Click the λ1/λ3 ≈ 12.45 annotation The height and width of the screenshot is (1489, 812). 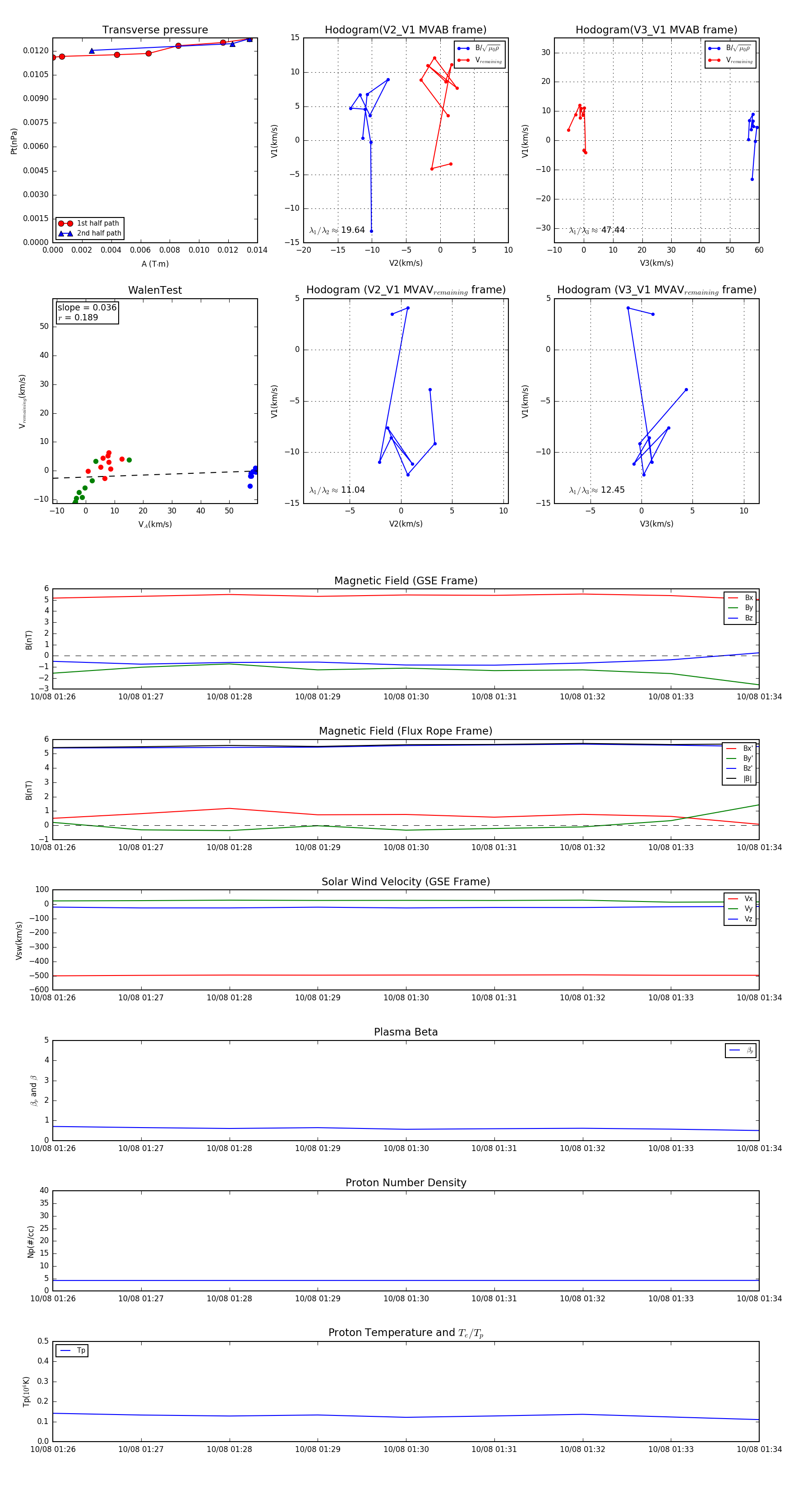[597, 490]
